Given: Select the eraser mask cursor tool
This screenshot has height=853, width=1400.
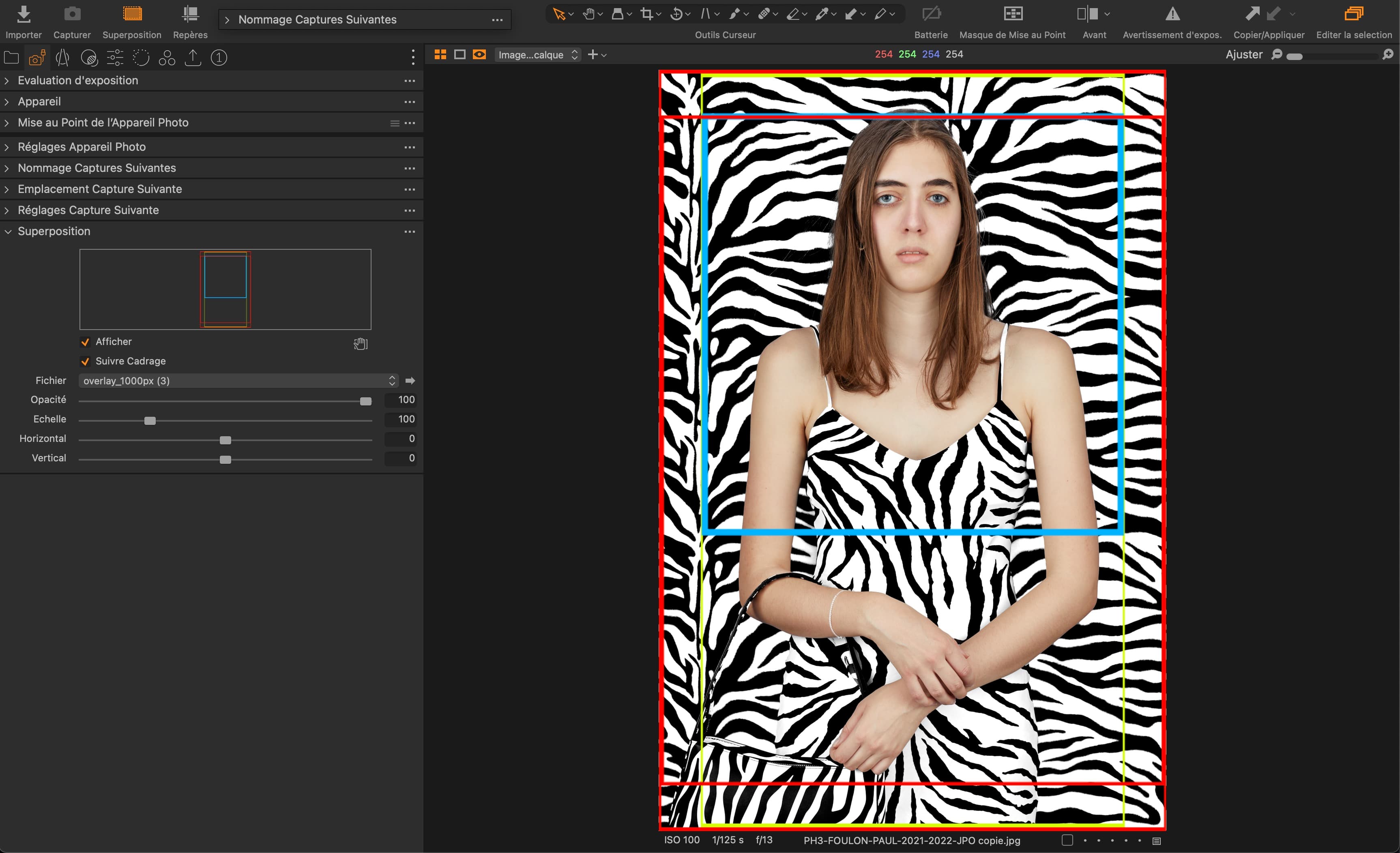Looking at the screenshot, I should [x=793, y=14].
